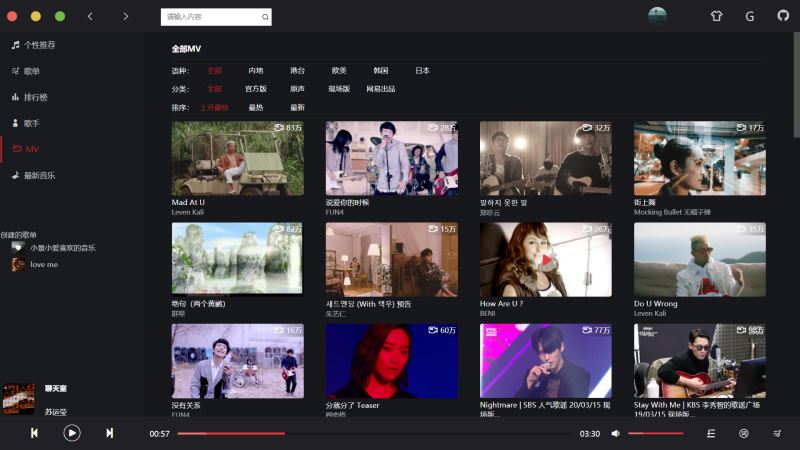800x450 pixels.
Task: Filter language by 欧美
Action: pyautogui.click(x=339, y=70)
